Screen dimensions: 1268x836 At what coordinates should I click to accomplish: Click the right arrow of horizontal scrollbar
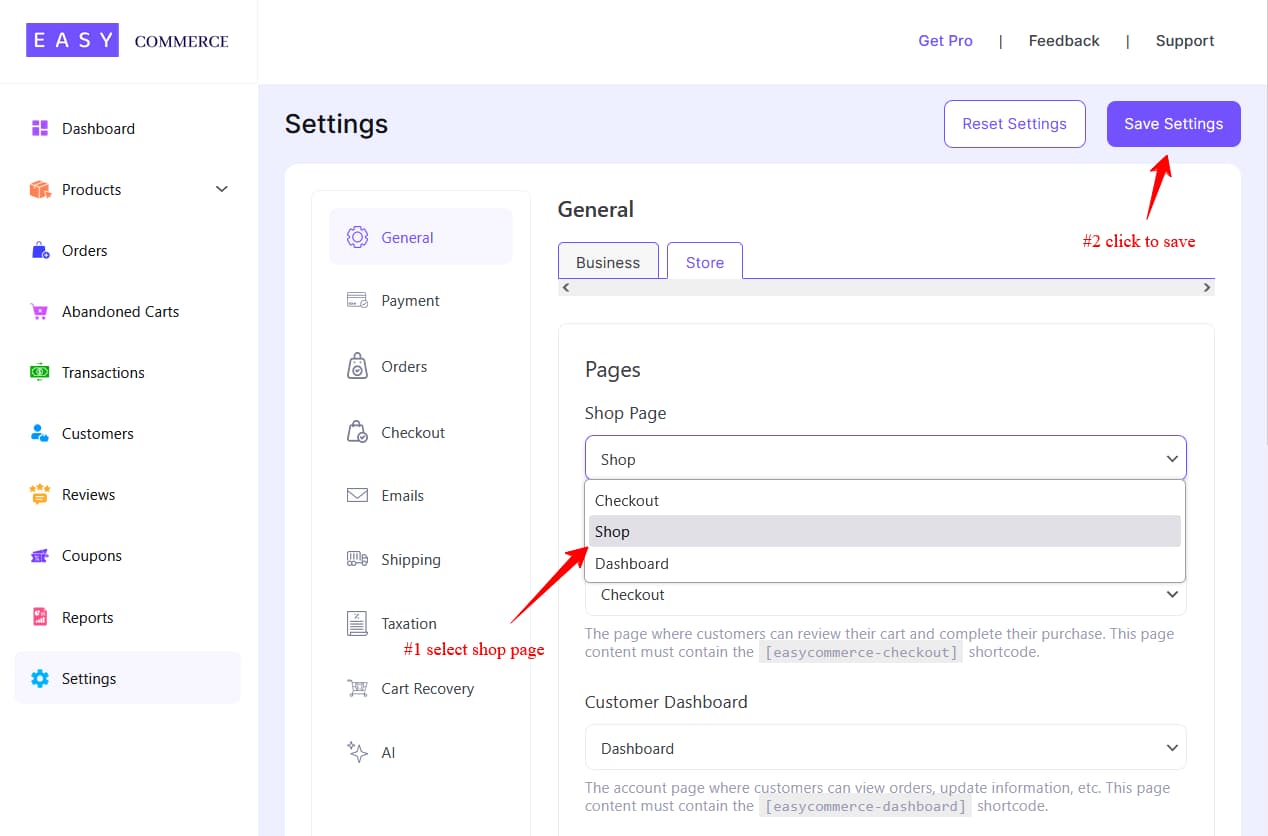(1206, 287)
